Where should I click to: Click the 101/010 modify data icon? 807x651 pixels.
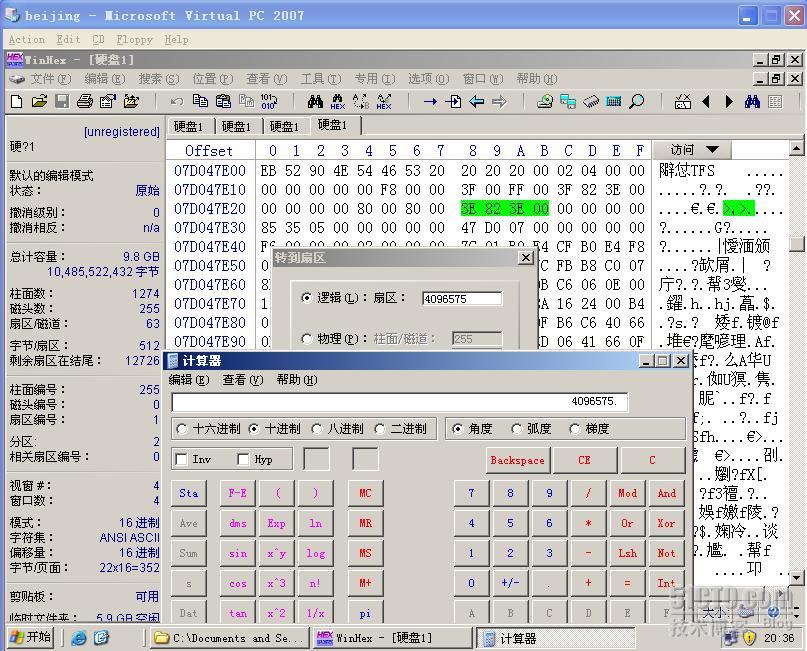[x=269, y=101]
